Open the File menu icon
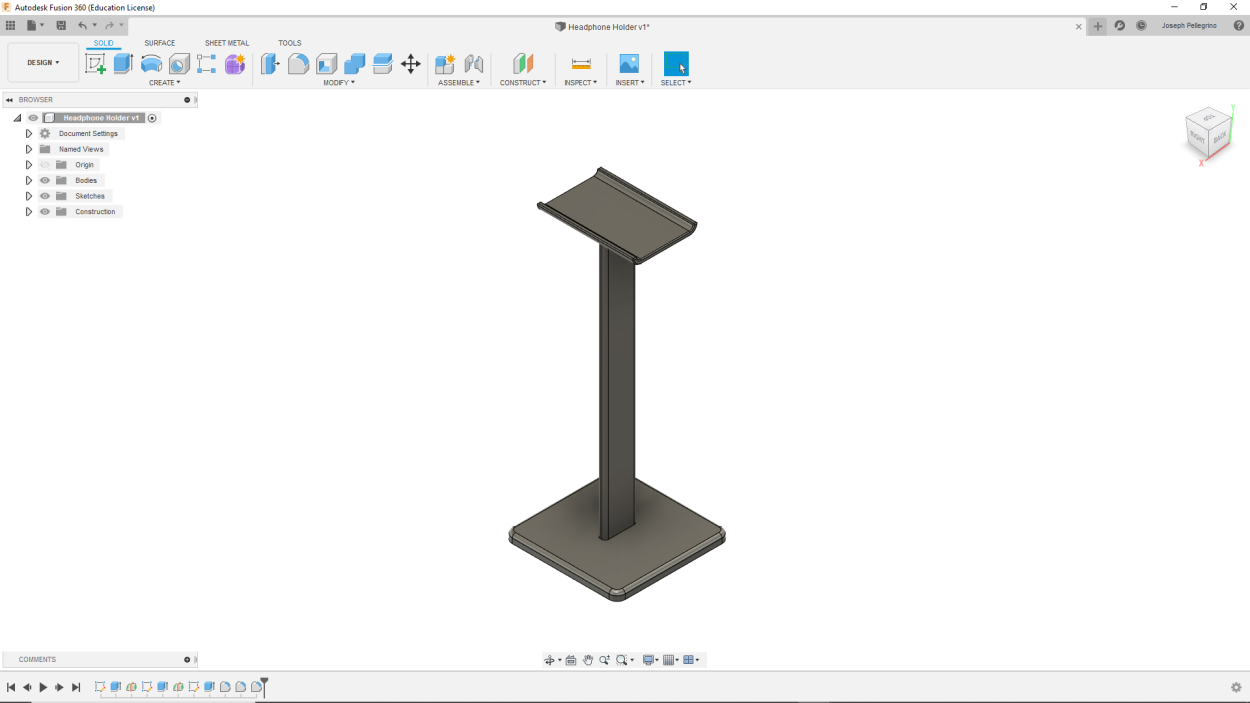The height and width of the screenshot is (703, 1250). 35,26
